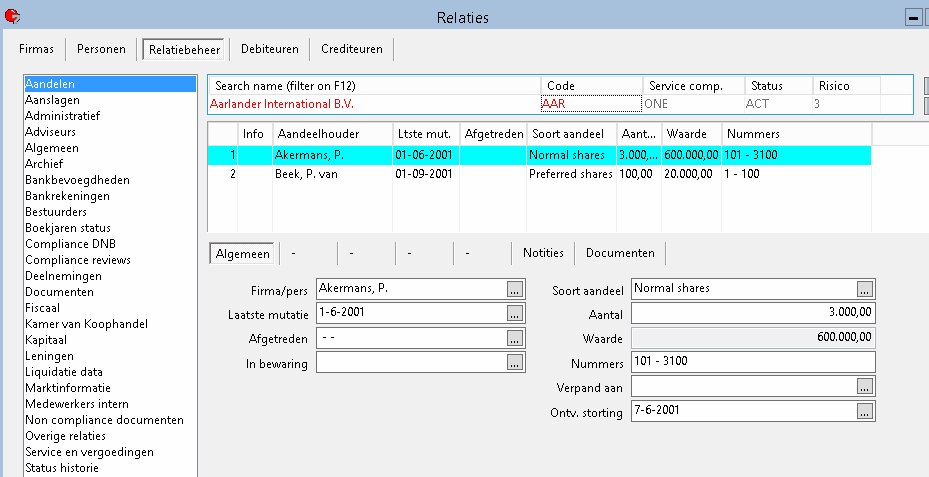The height and width of the screenshot is (477, 929).
Task: Open lookup button for Afgetreden field
Action: (514, 338)
